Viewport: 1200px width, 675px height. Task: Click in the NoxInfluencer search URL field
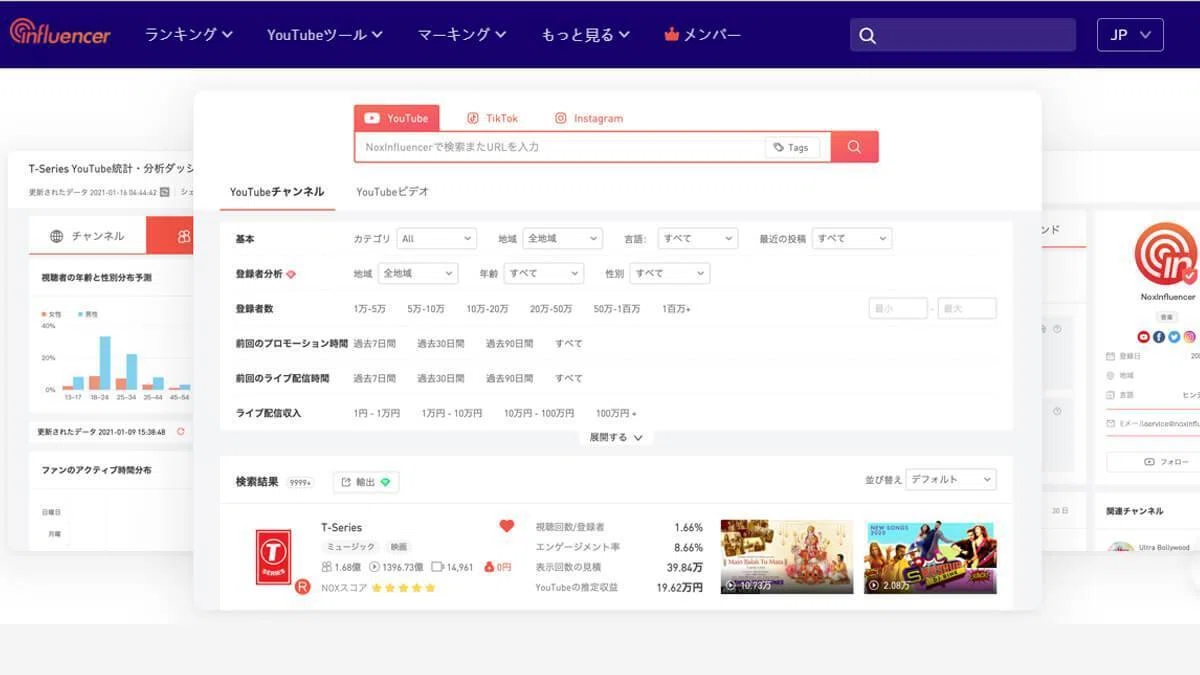[560, 147]
